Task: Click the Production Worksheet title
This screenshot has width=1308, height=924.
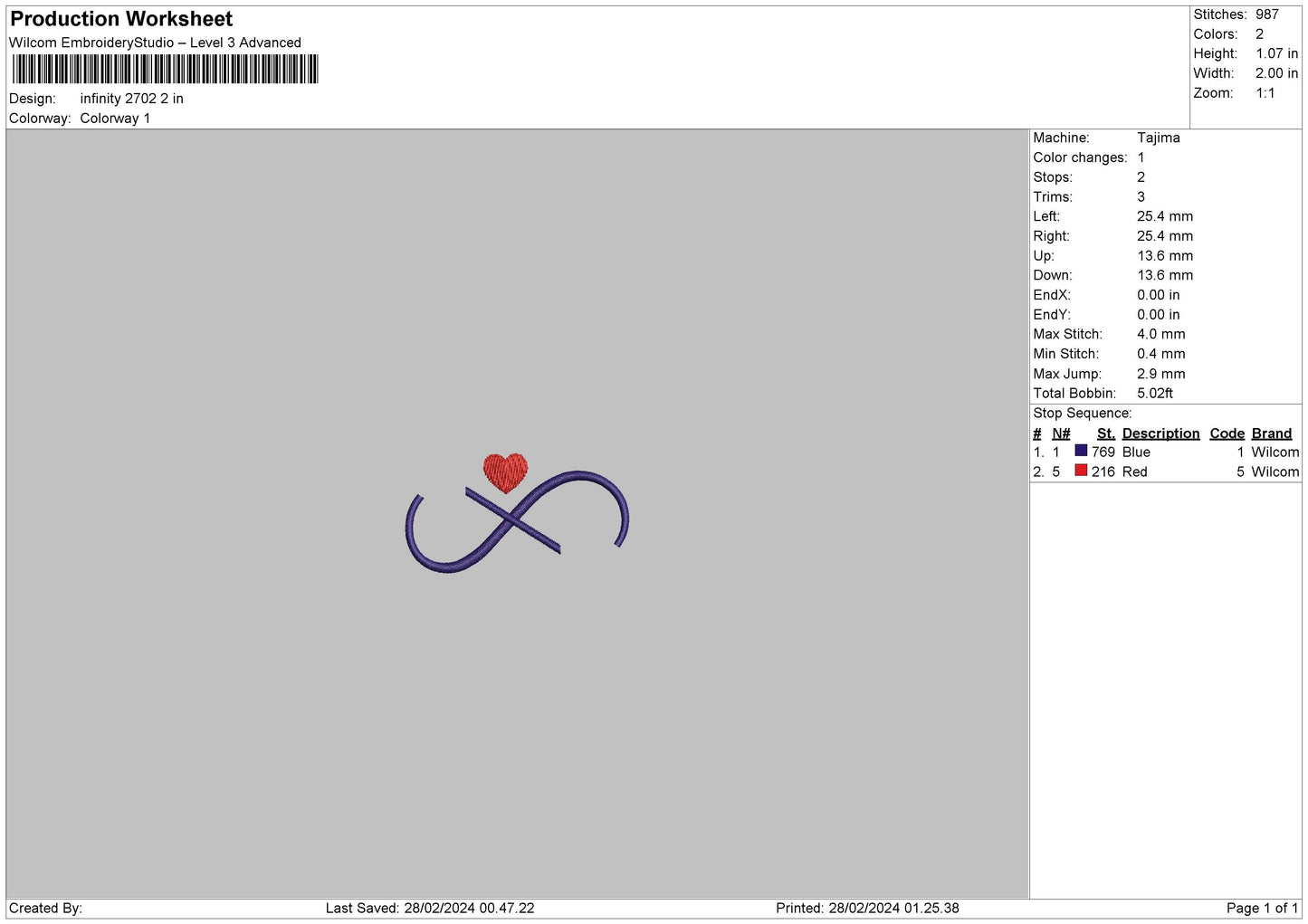Action: point(121,19)
